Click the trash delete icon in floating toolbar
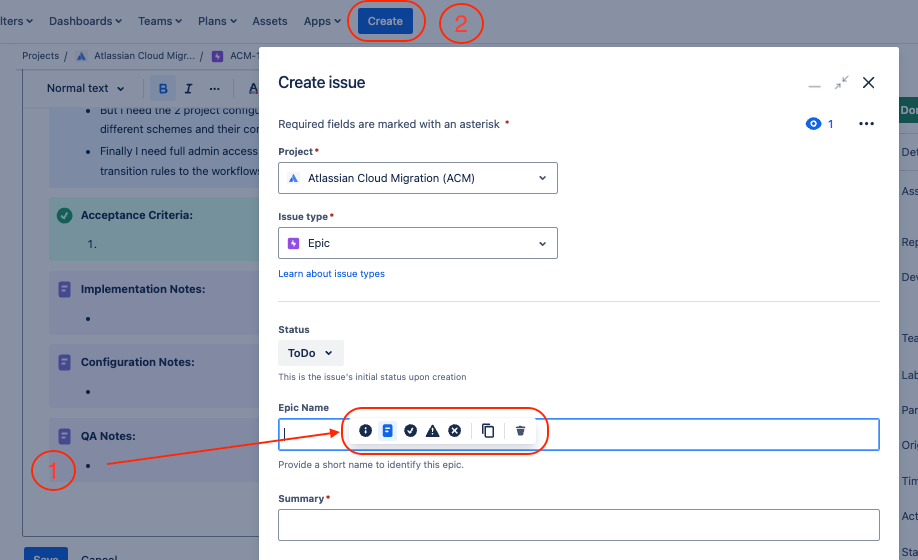This screenshot has width=918, height=560. click(520, 431)
